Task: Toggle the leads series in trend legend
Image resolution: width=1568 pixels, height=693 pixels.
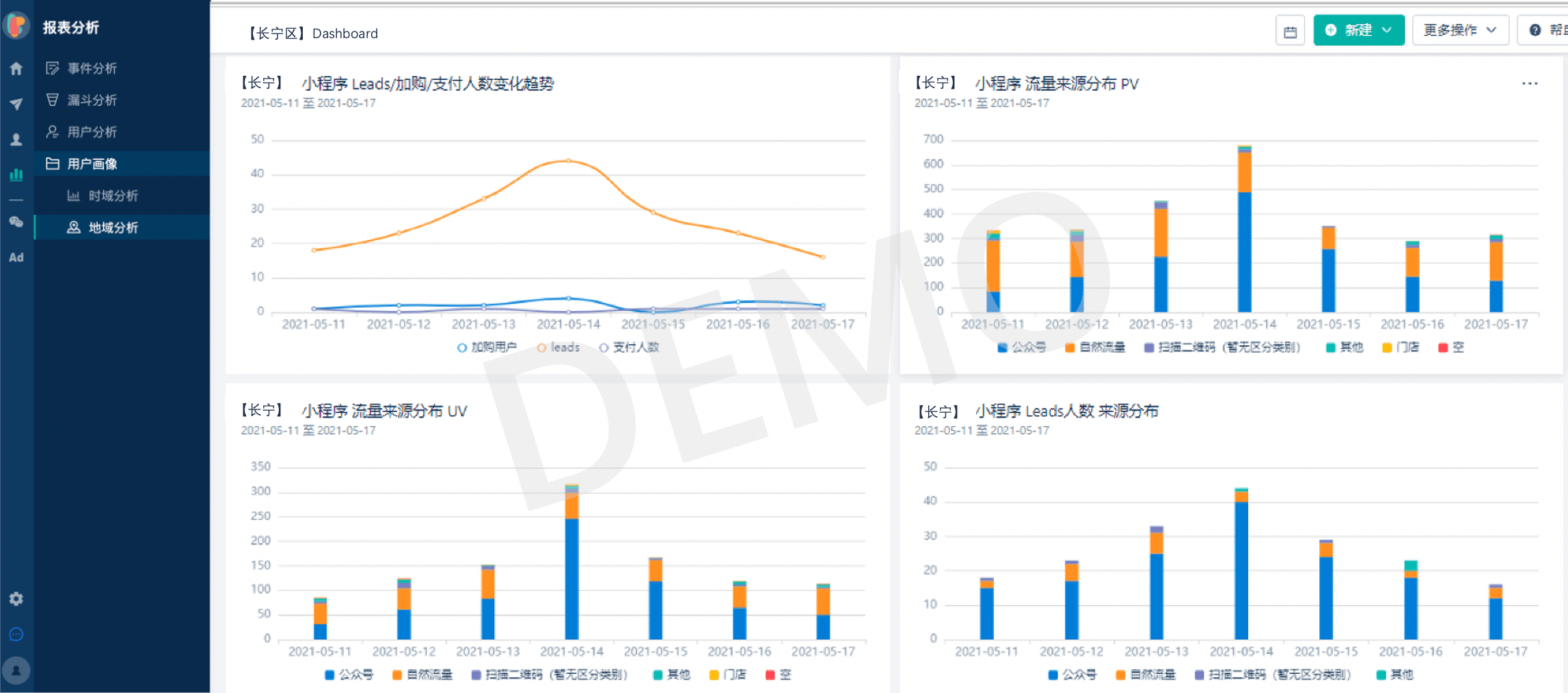Action: coord(558,347)
